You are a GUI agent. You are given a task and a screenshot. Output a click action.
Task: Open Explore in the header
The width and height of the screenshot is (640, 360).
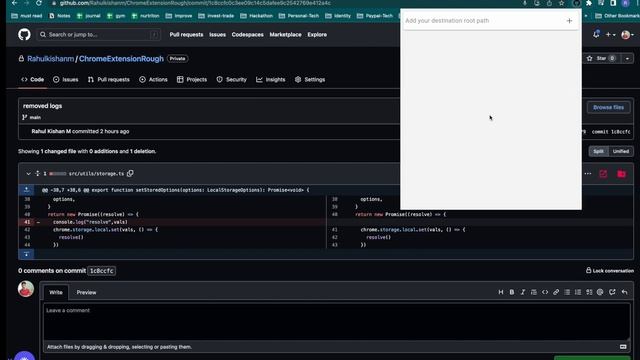click(x=317, y=35)
